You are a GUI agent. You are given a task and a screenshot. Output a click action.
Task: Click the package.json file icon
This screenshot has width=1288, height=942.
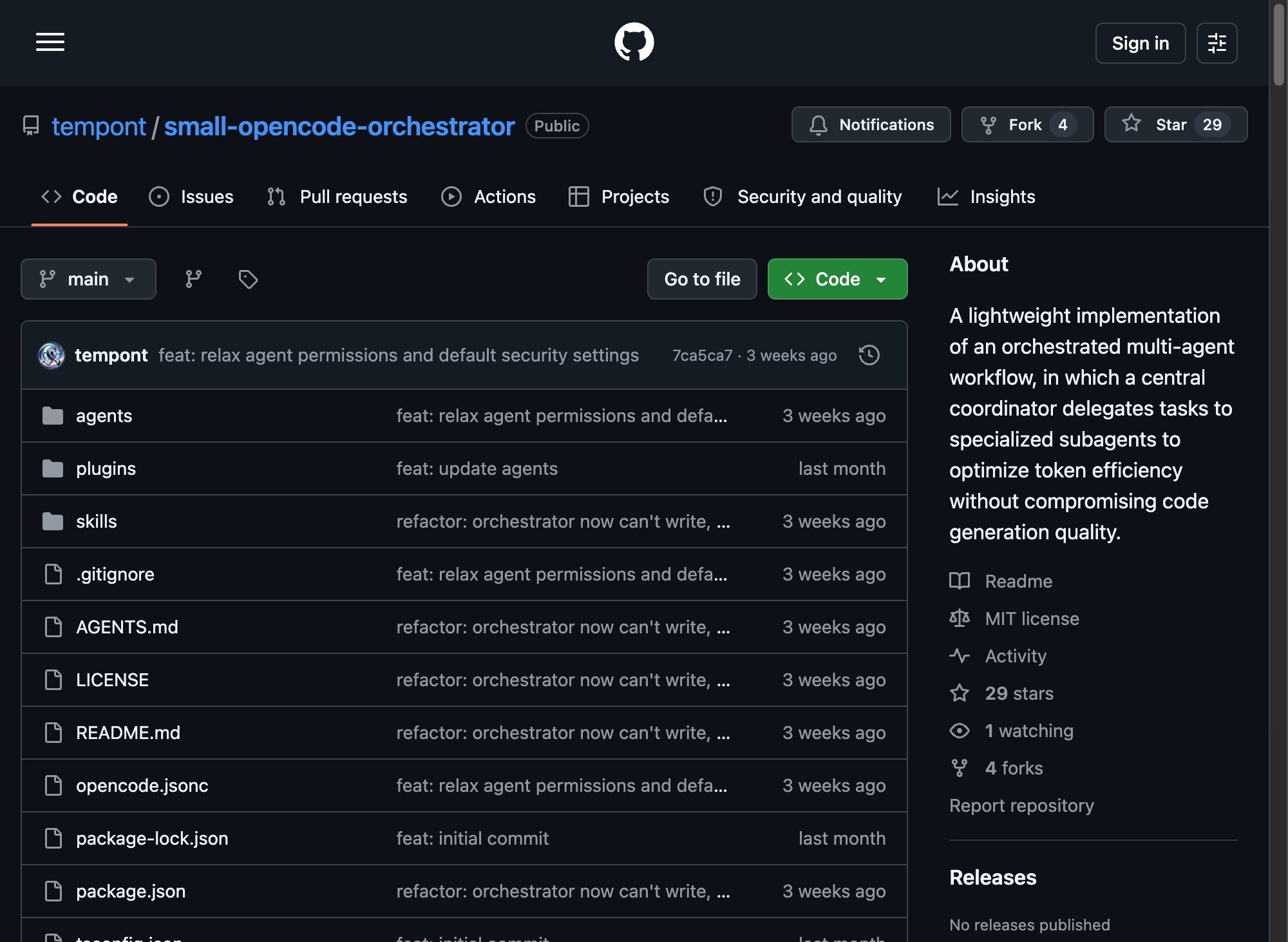pos(53,891)
